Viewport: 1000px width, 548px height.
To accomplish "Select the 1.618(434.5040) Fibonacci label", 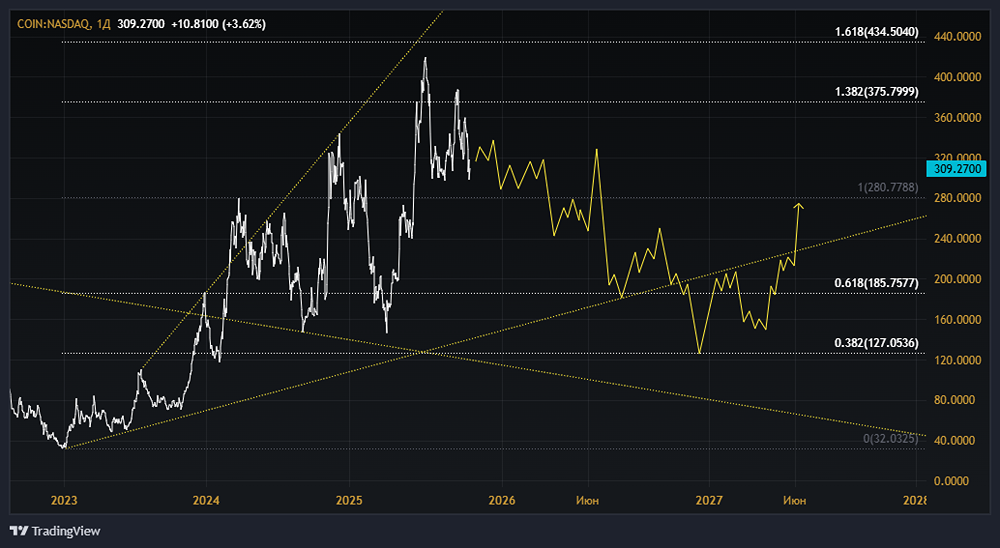I will click(877, 32).
